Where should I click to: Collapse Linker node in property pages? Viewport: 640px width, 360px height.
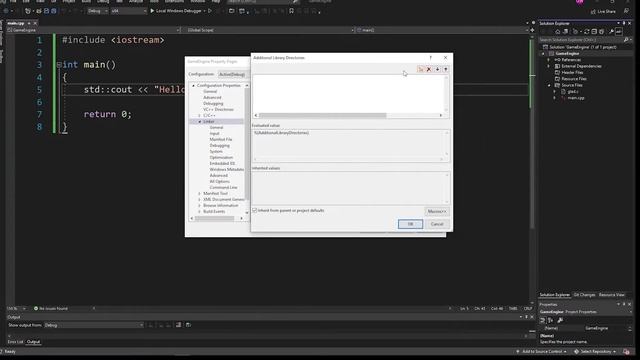[200, 122]
